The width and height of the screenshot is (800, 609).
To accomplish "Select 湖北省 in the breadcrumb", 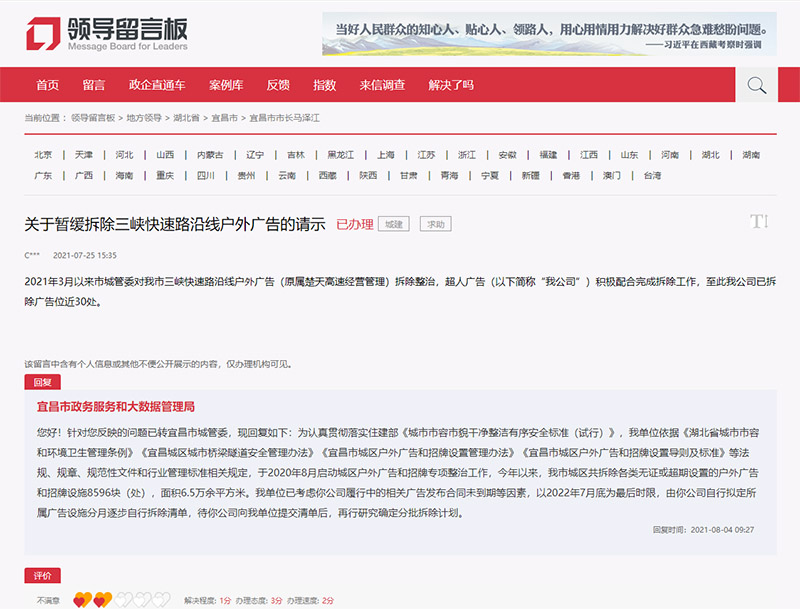I will (x=185, y=118).
